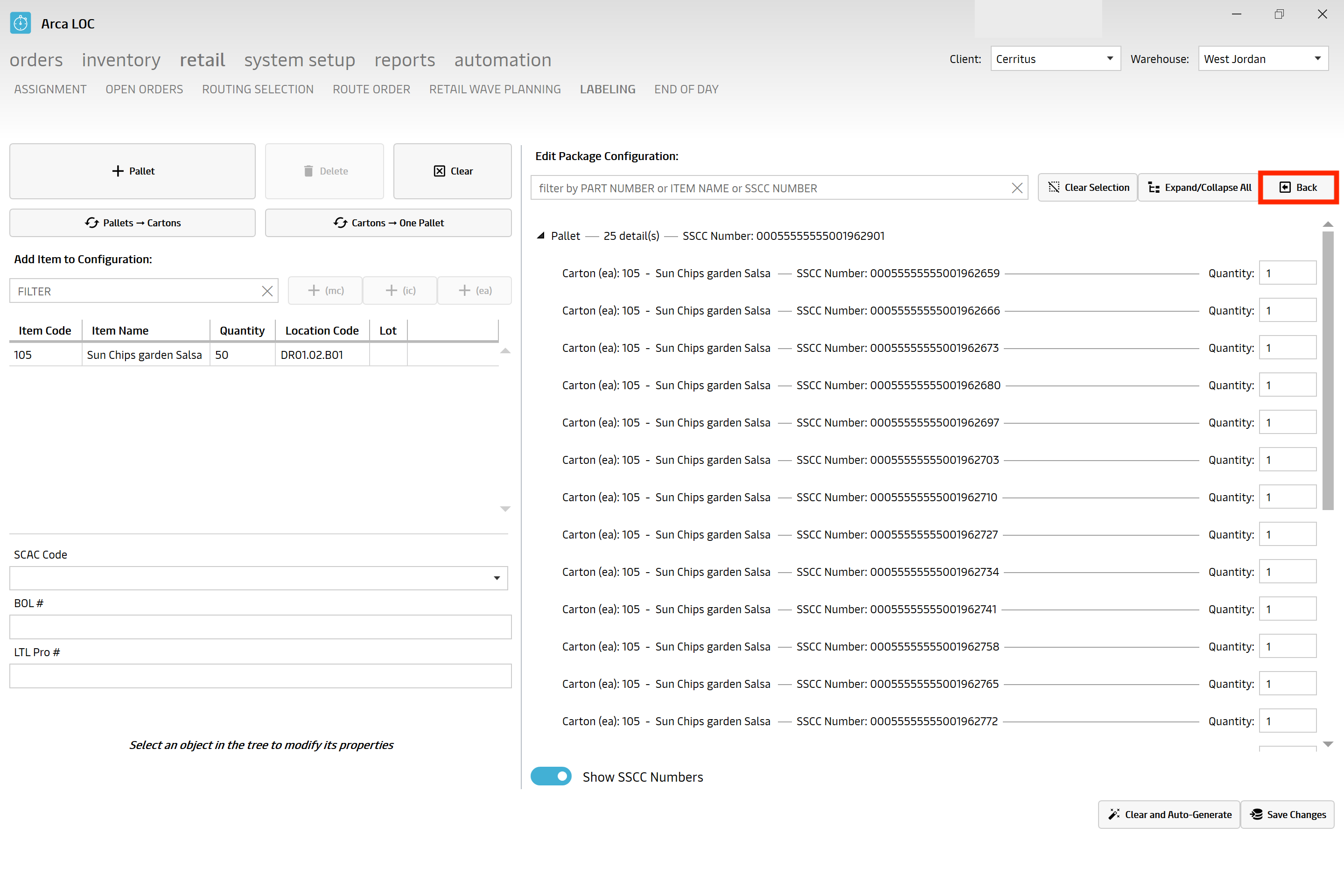Click the LTL Pro # input field
Image resolution: width=1344 pixels, height=896 pixels.
[260, 676]
